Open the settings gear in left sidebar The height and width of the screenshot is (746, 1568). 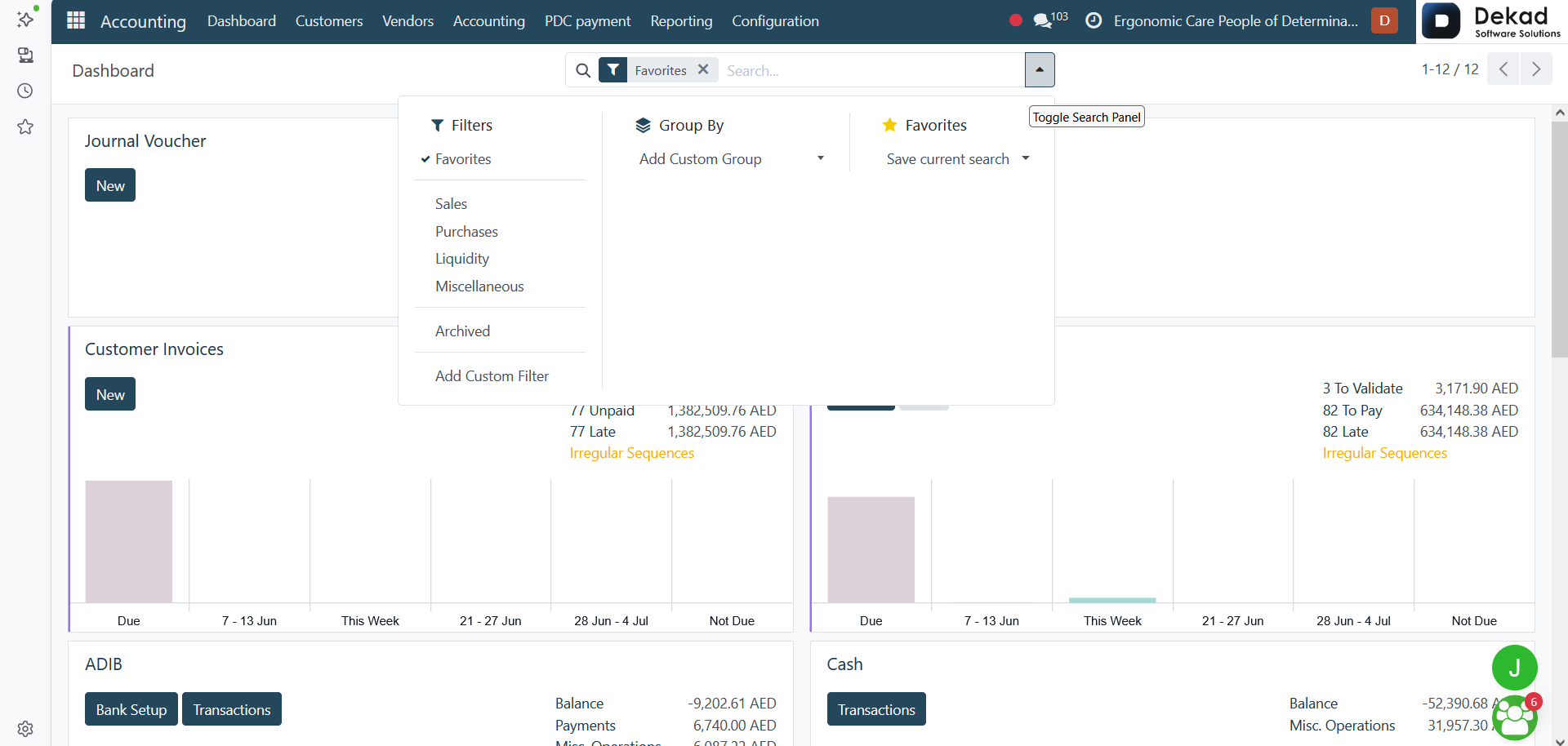(25, 729)
